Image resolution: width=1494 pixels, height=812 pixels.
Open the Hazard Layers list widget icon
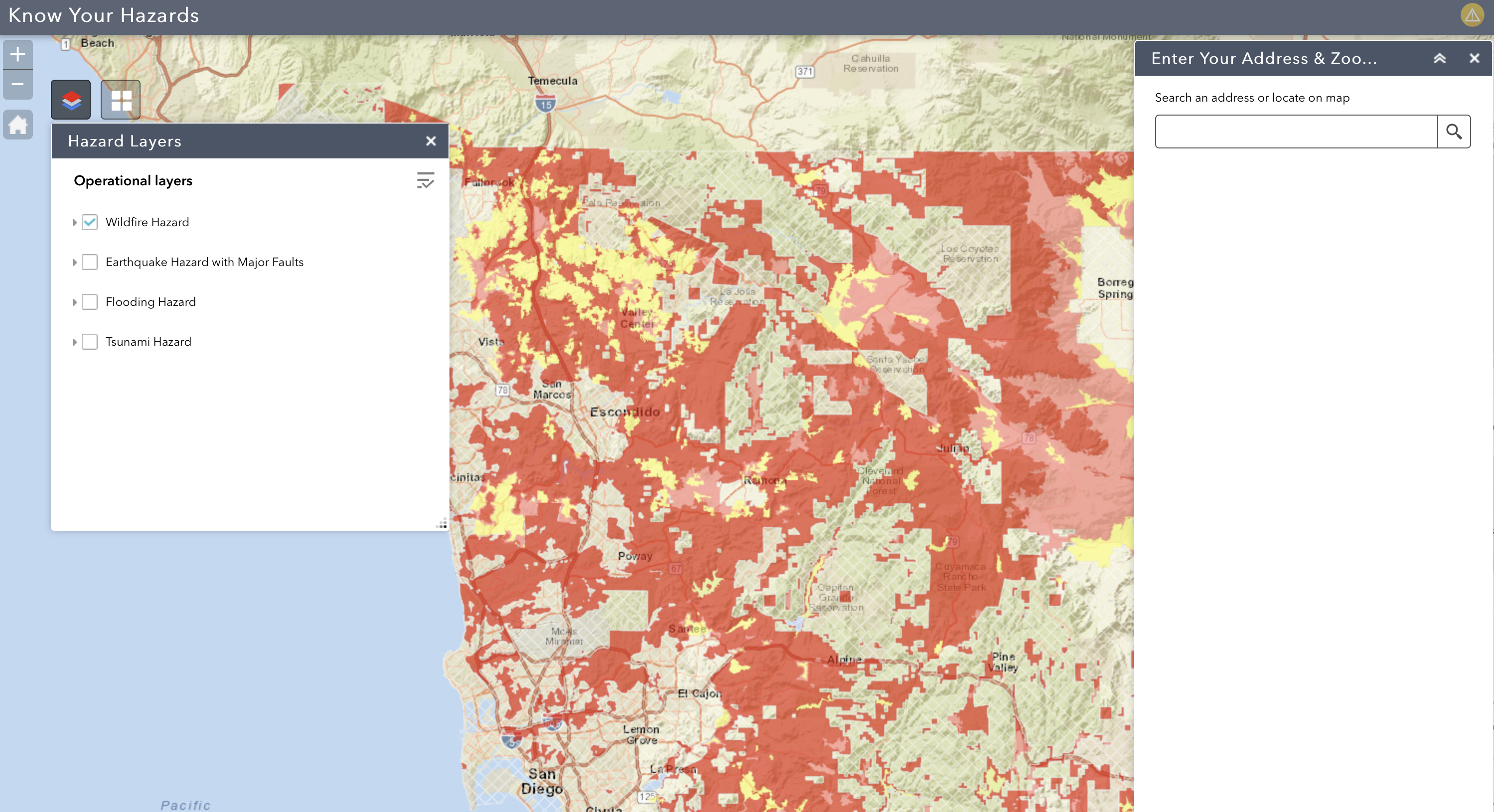[71, 100]
